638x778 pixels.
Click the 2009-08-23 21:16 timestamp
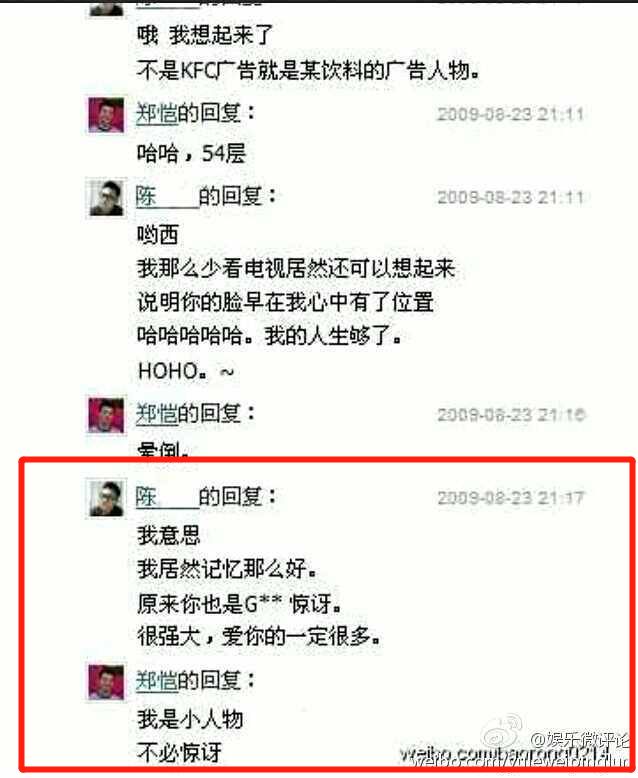click(511, 415)
